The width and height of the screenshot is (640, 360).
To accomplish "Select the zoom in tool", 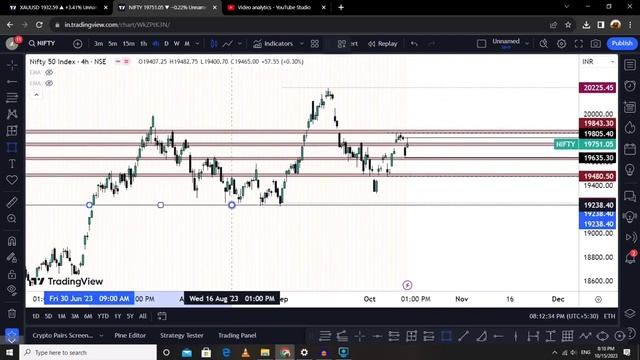I will [12, 218].
